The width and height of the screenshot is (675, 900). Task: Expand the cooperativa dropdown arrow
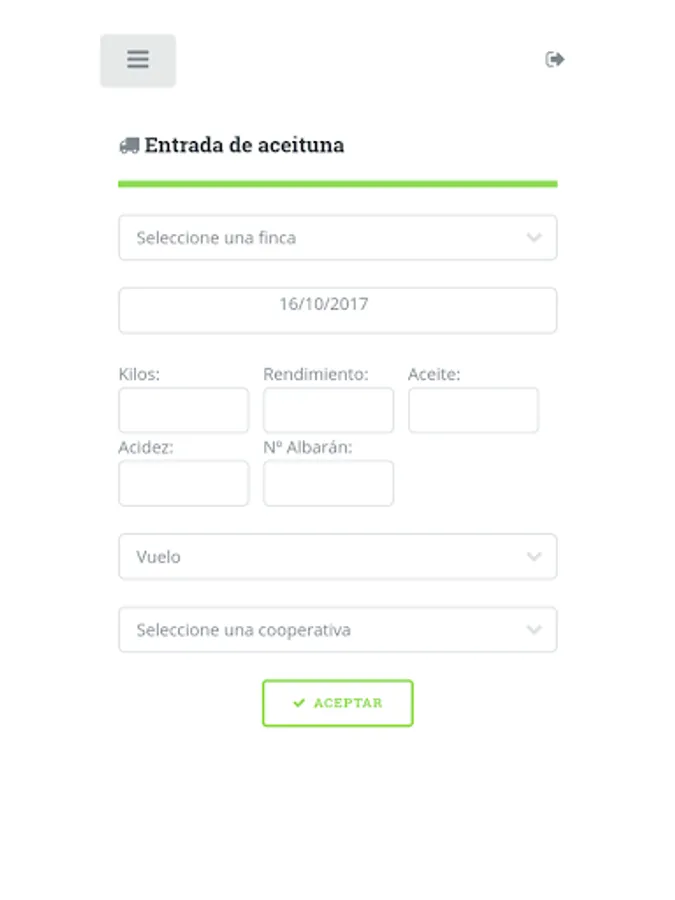(x=534, y=630)
